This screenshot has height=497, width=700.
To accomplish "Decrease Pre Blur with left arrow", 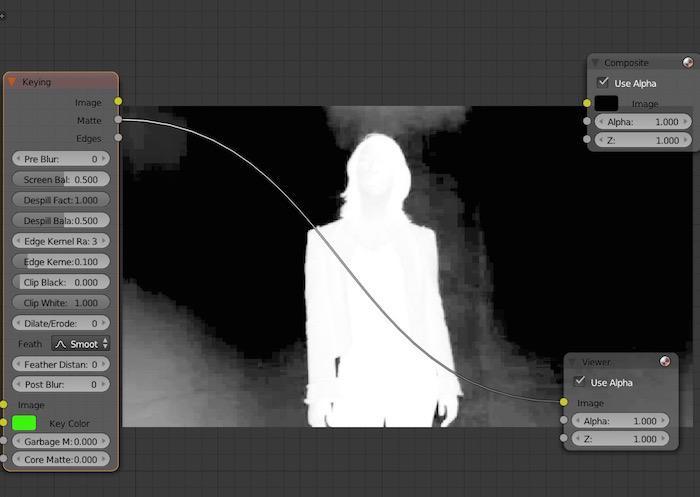I will coord(18,159).
